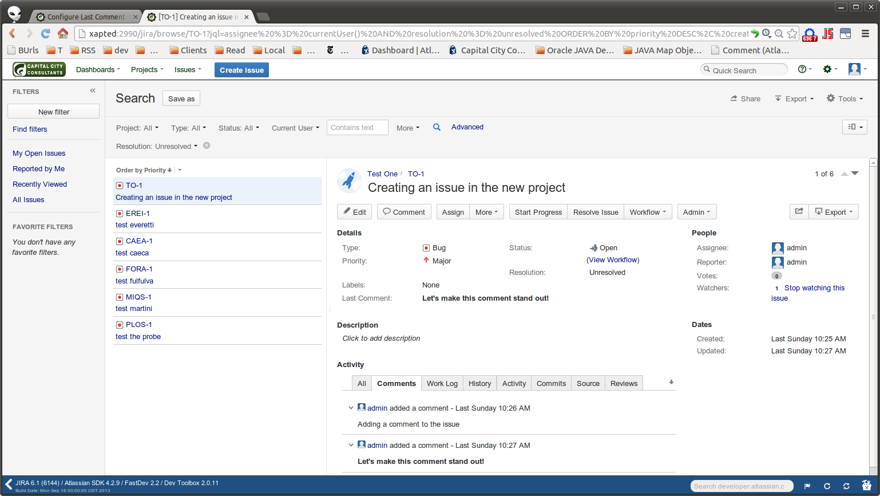880x496 pixels.
Task: Open the Tools dropdown
Action: click(845, 98)
